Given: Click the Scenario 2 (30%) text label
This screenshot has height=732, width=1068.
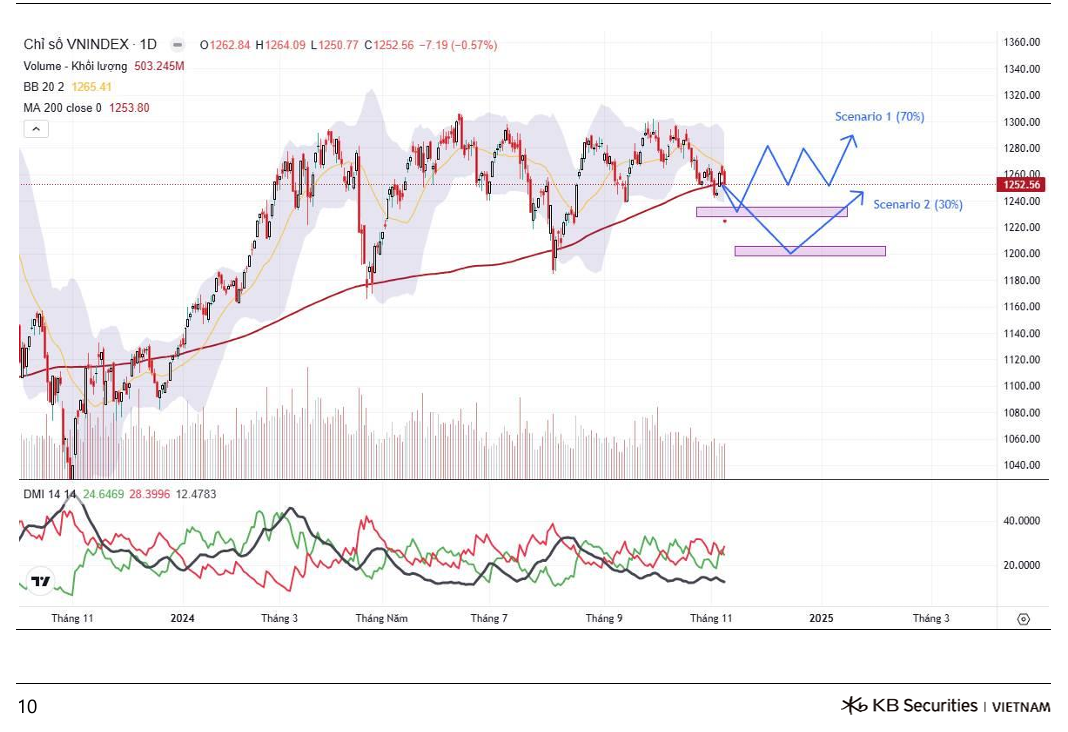Looking at the screenshot, I should pos(917,205).
